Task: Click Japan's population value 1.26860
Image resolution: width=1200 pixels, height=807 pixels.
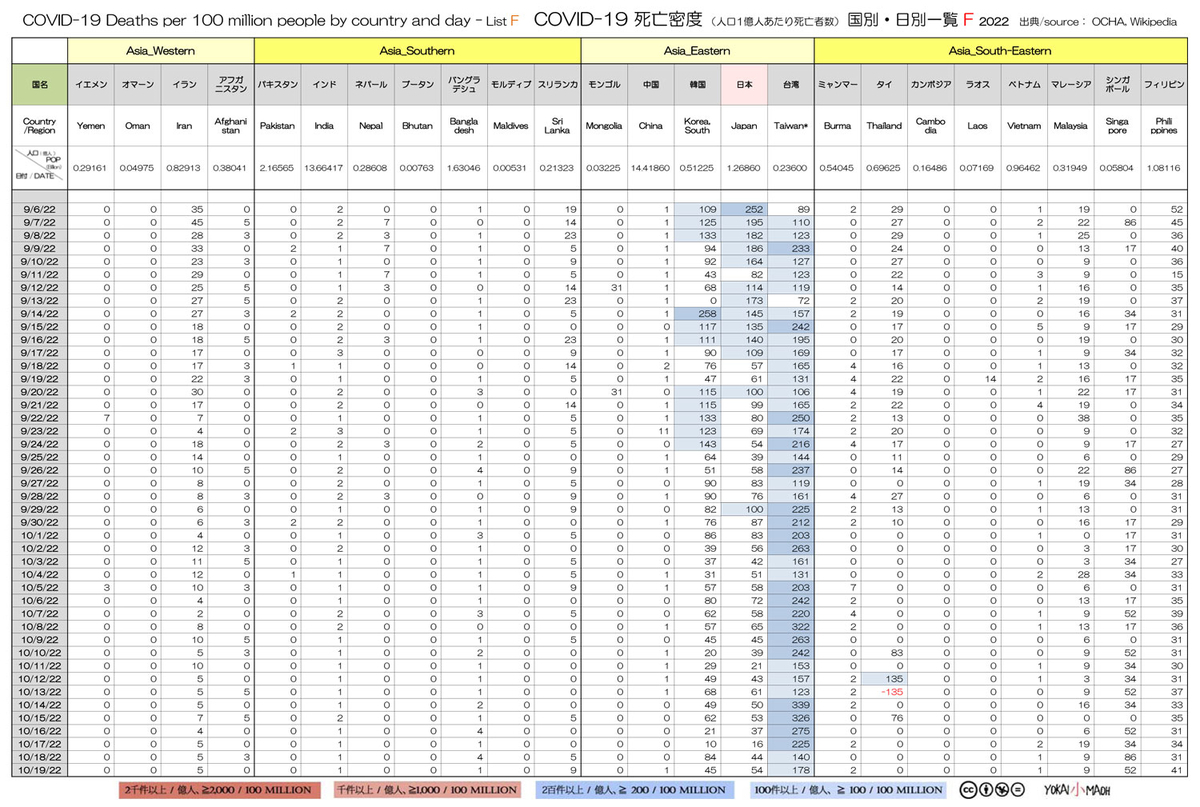Action: [x=744, y=168]
